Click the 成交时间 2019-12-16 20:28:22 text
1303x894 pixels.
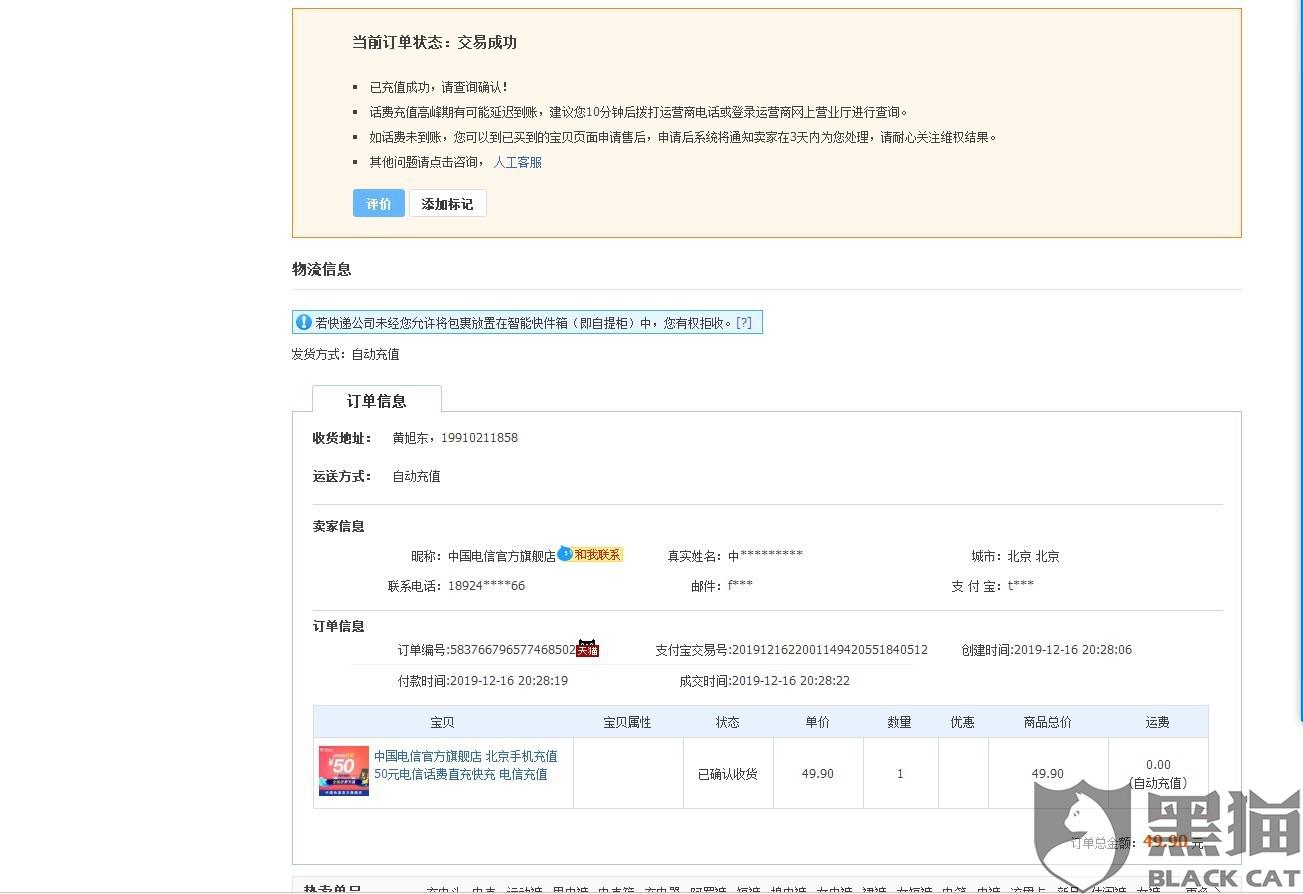click(765, 681)
